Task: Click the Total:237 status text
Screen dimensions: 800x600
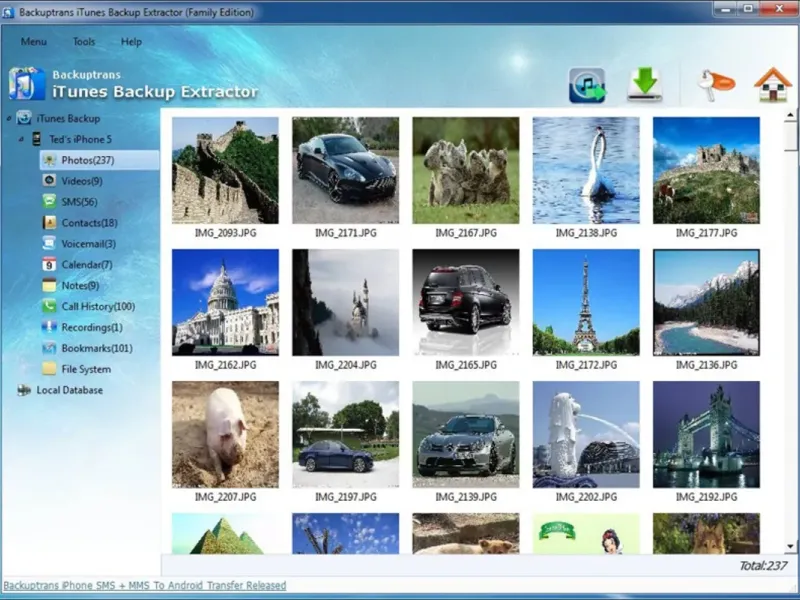Action: pos(763,565)
